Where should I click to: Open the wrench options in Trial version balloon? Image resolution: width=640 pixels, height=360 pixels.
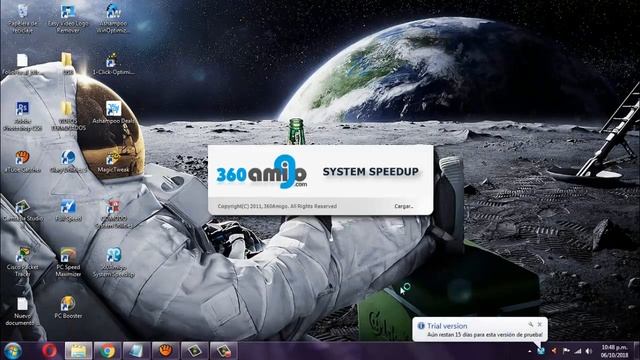[x=531, y=324]
